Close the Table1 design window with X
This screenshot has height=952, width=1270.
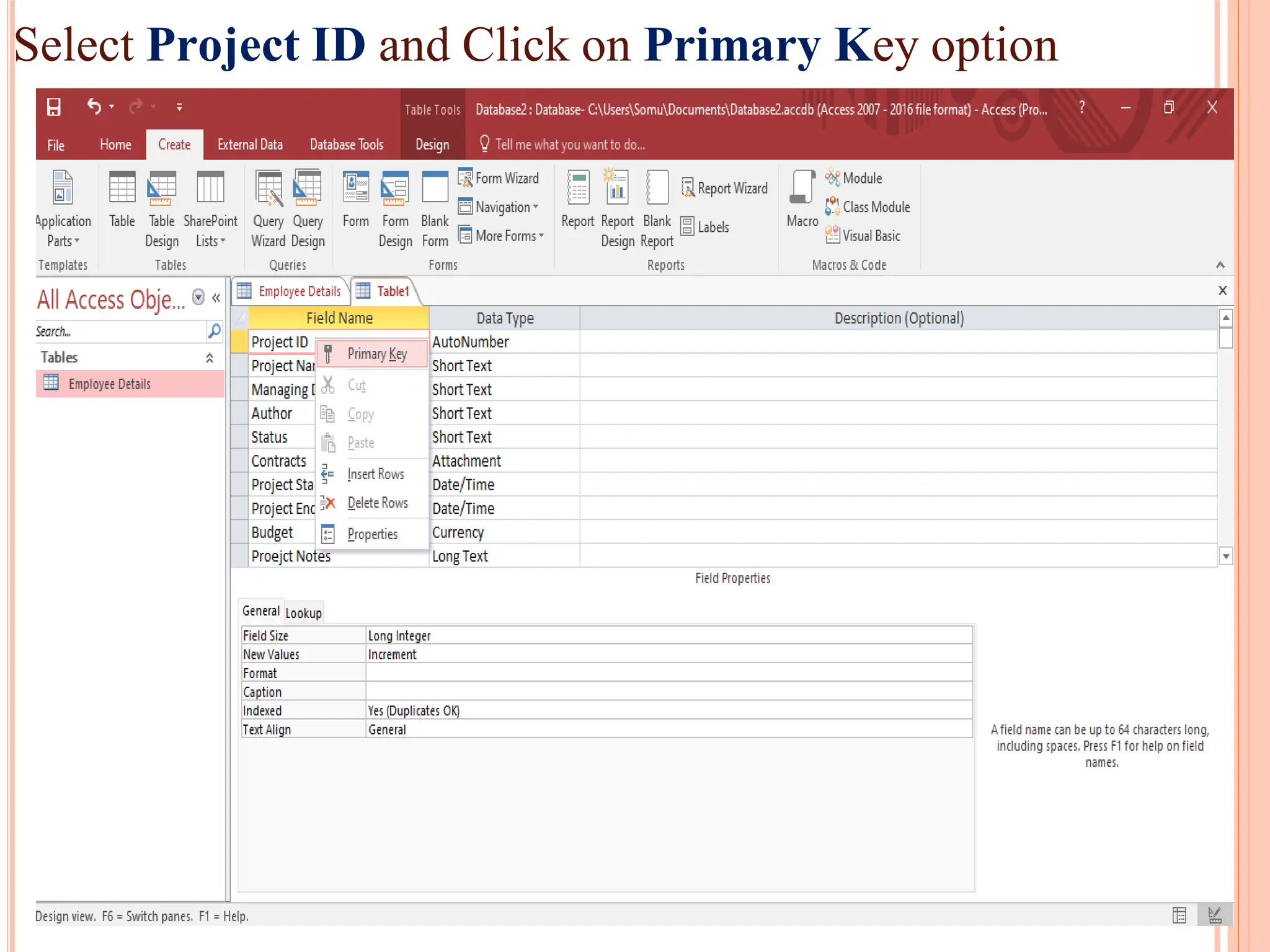point(1222,290)
